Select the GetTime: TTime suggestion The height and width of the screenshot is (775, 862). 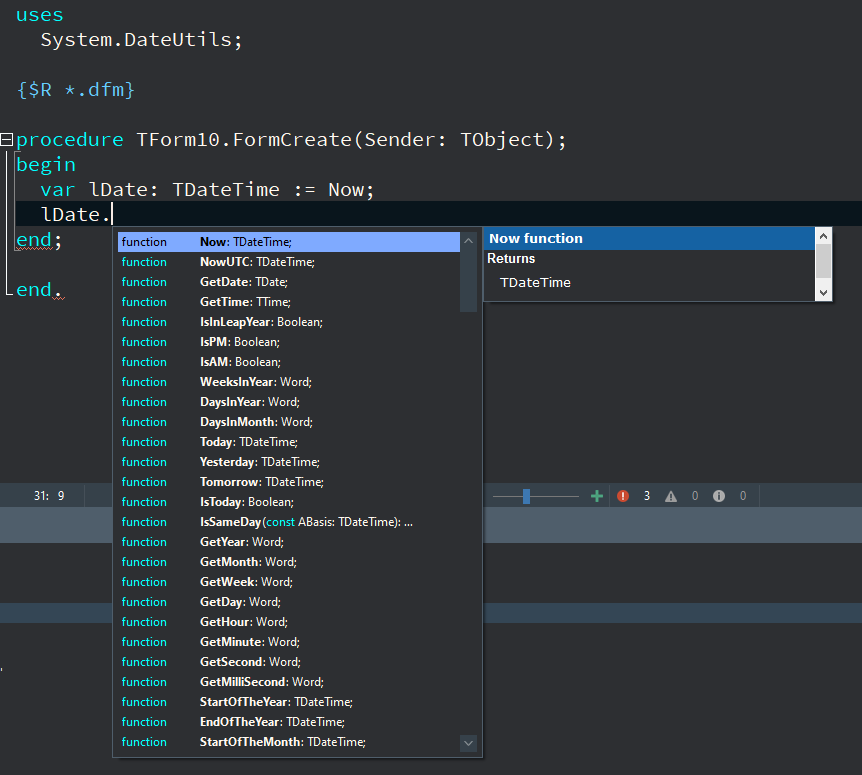click(x=289, y=302)
